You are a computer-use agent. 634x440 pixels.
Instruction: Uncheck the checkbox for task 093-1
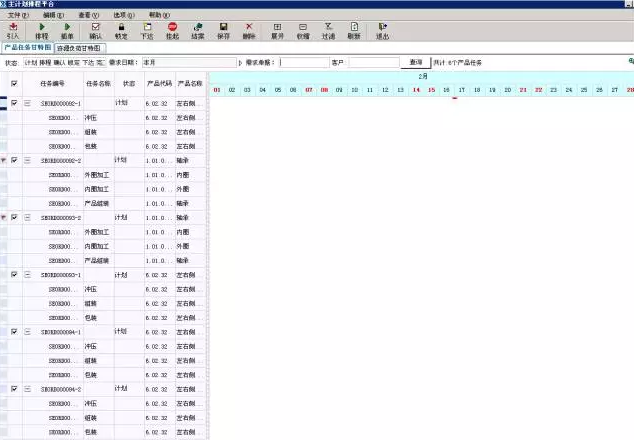pos(14,275)
